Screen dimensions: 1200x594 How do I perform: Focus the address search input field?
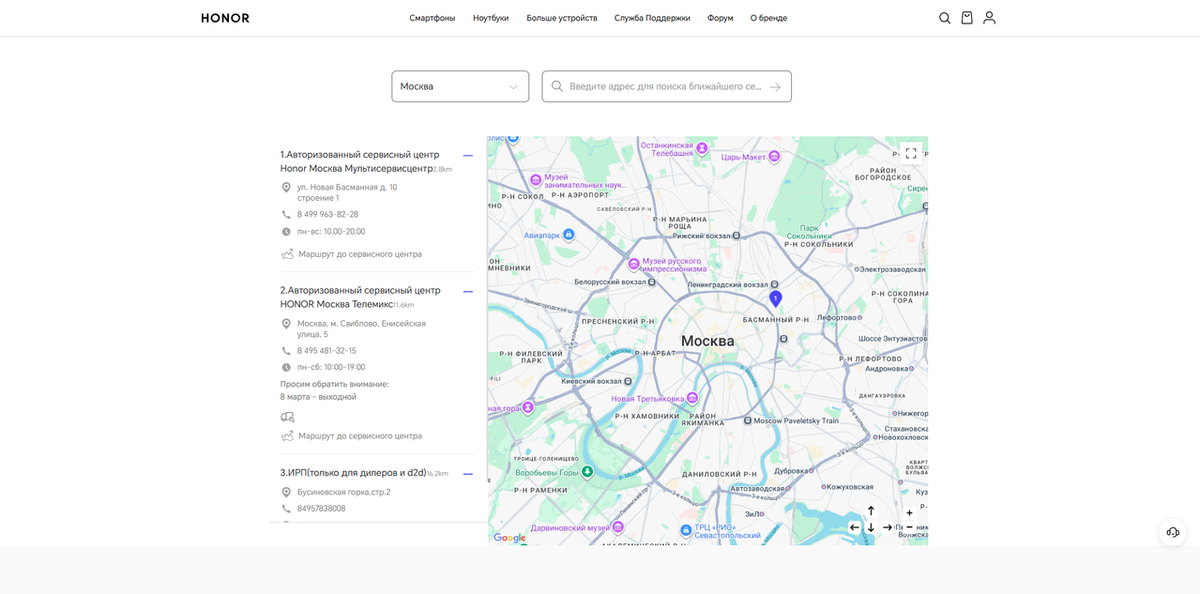tap(666, 87)
